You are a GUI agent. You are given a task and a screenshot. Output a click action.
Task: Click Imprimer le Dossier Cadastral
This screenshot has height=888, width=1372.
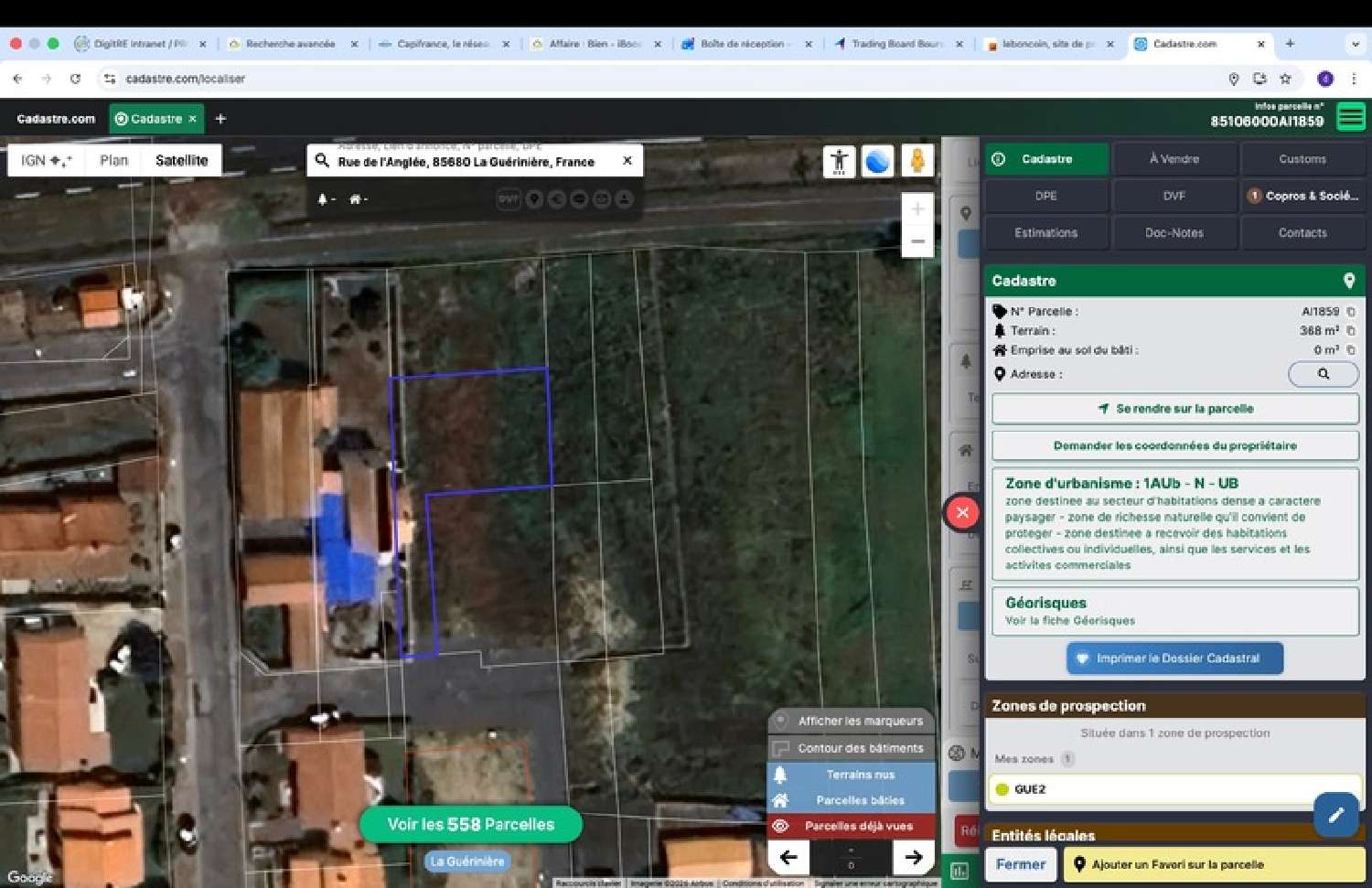[x=1174, y=658]
